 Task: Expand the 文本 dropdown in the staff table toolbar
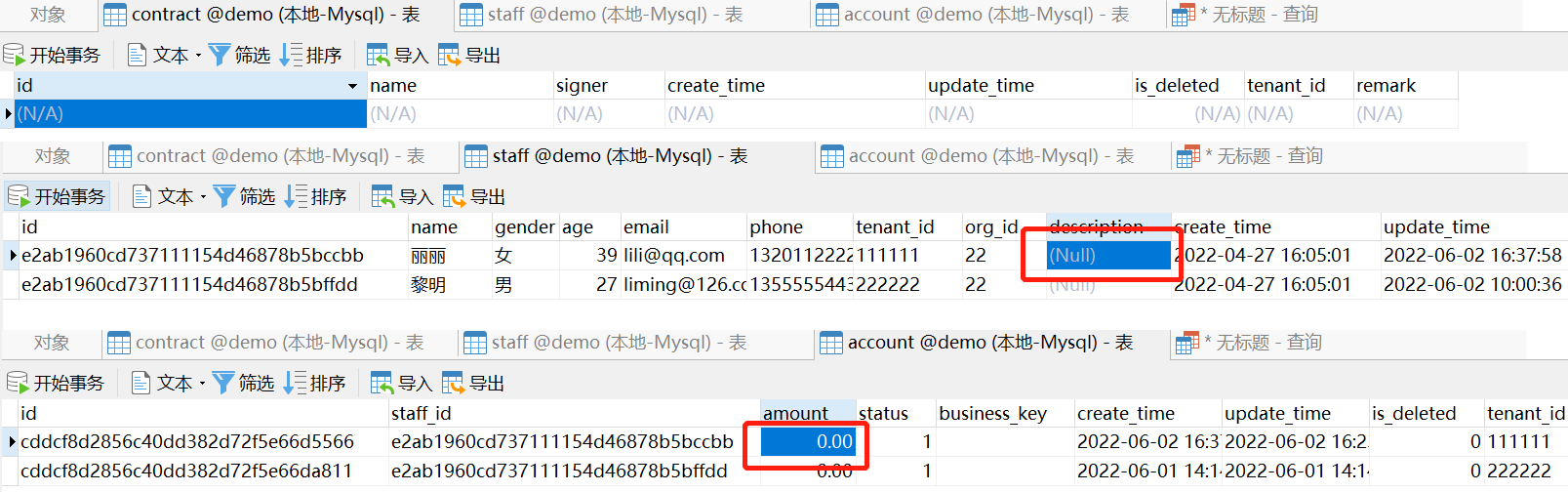pos(203,197)
